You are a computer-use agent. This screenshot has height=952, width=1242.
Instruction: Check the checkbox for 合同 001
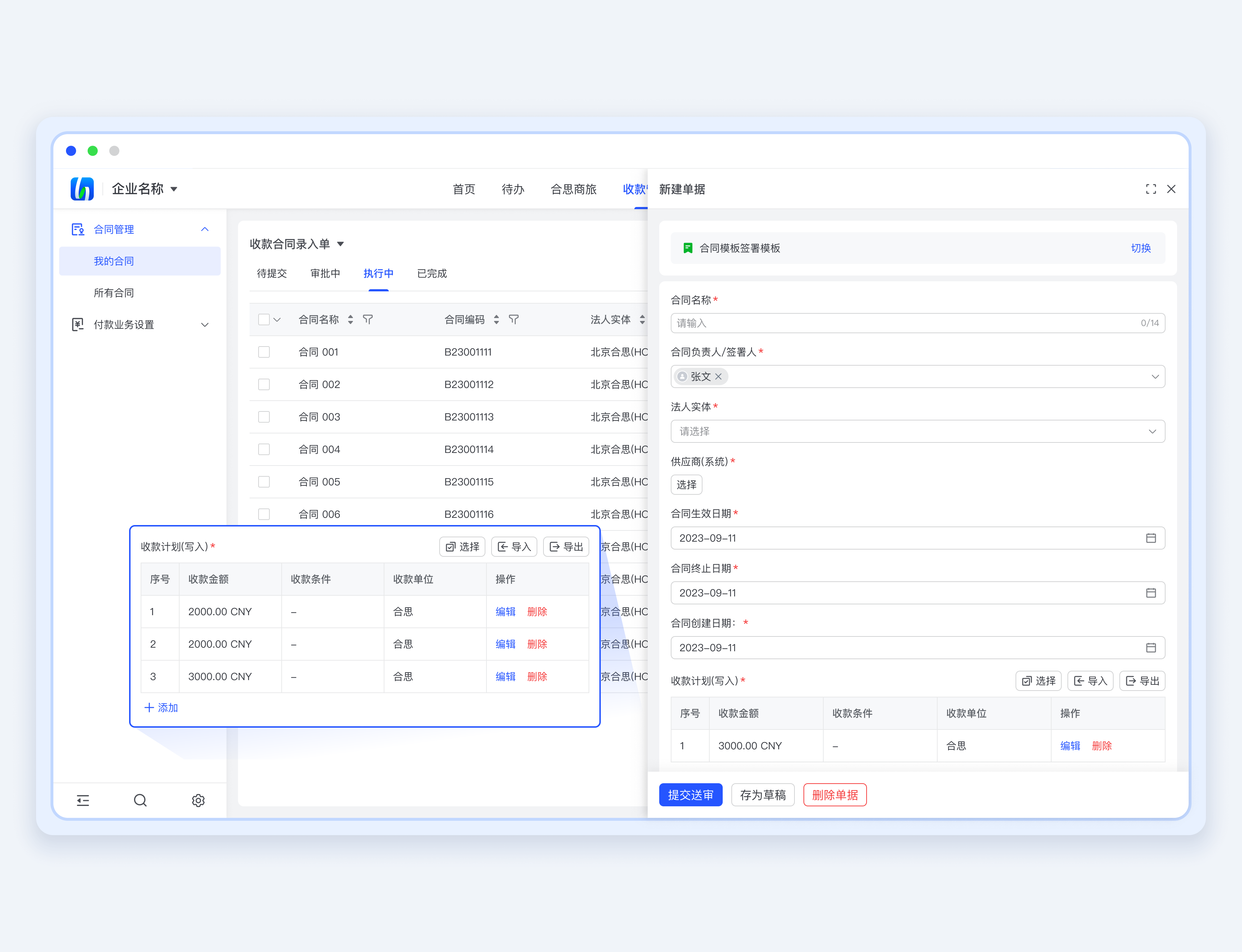[264, 352]
